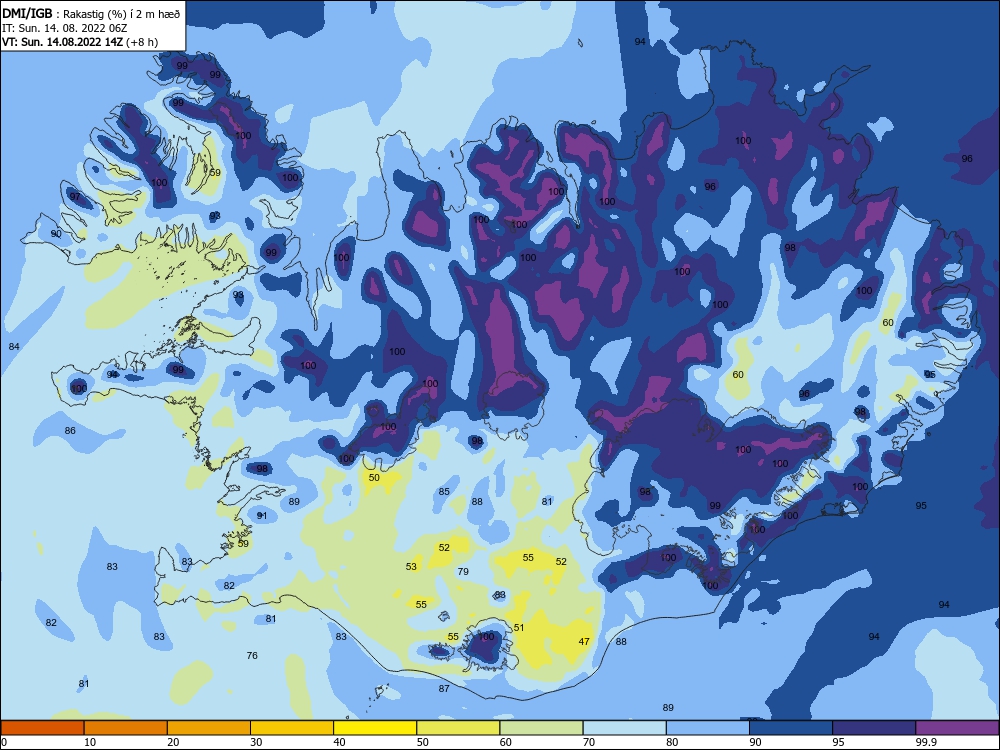Select the medium blue 90–95 legend swatch
The image size is (1000, 750).
pyautogui.click(x=791, y=728)
